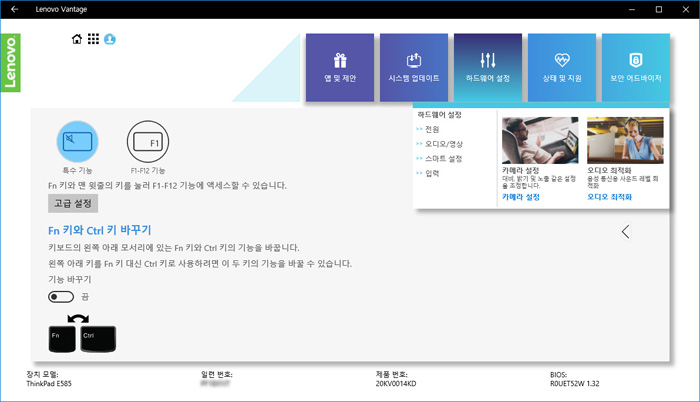The image size is (700, 402).
Task: Select 입력 in hardware settings menu
Action: point(432,173)
